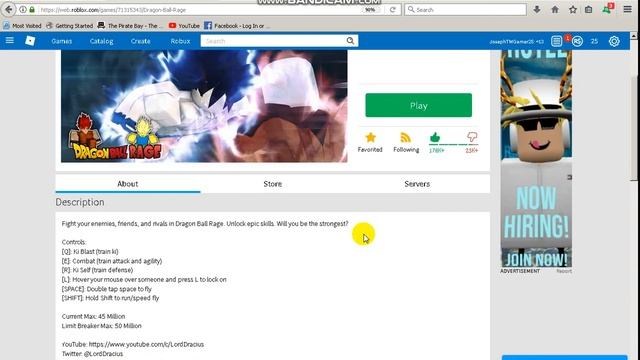Click the Dragon Ball Rage game thumbnail
Image resolution: width=640 pixels, height=360 pixels.
click(204, 106)
